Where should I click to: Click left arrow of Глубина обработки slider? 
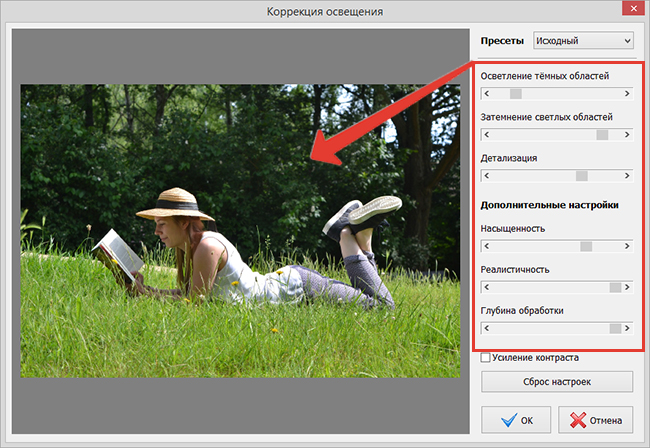click(487, 328)
